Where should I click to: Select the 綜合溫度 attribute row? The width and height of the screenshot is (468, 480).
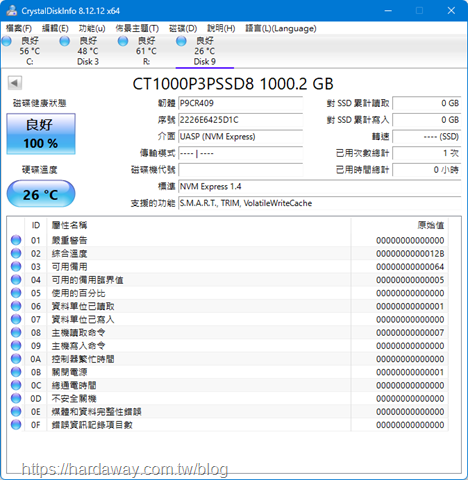click(x=228, y=253)
